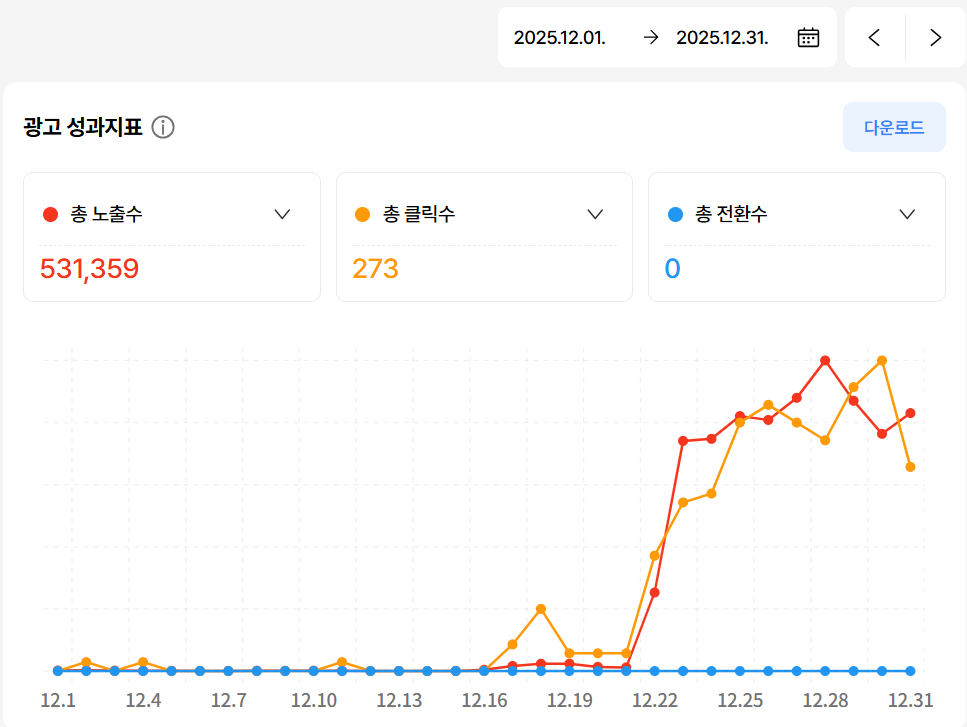Click x-axis label 12.4
The width and height of the screenshot is (967, 727).
coord(143,700)
